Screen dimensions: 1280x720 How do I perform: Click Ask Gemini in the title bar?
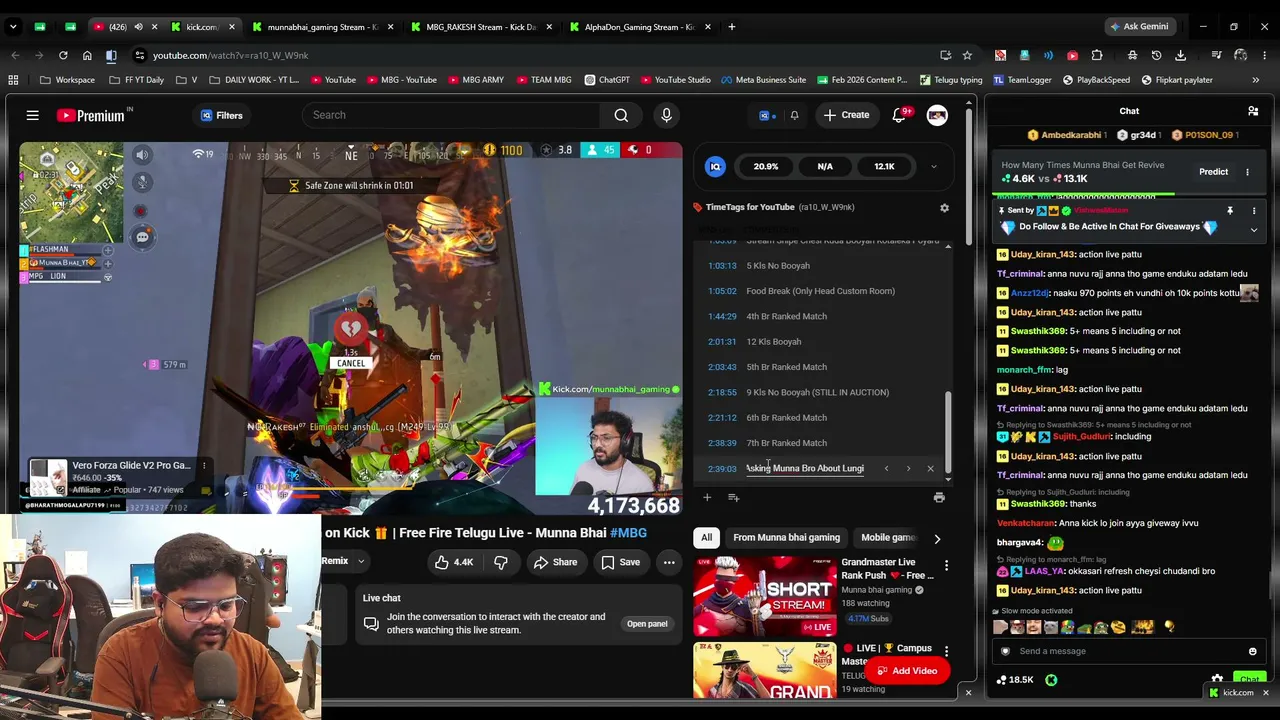[x=1139, y=27]
